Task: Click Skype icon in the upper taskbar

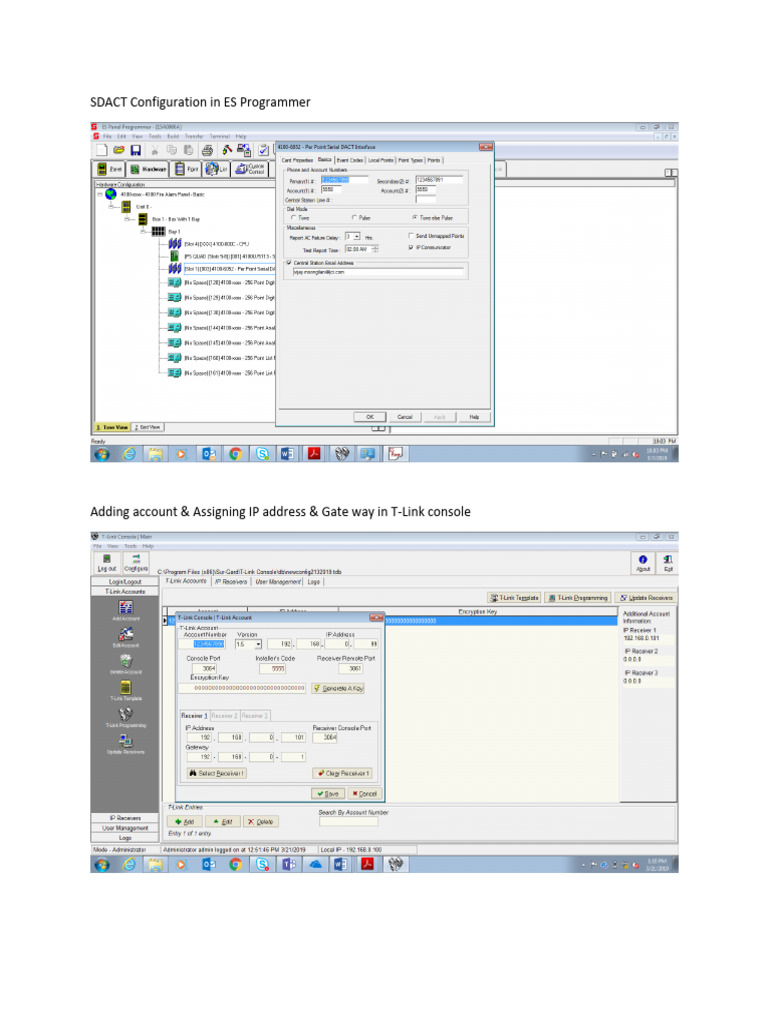Action: click(262, 454)
